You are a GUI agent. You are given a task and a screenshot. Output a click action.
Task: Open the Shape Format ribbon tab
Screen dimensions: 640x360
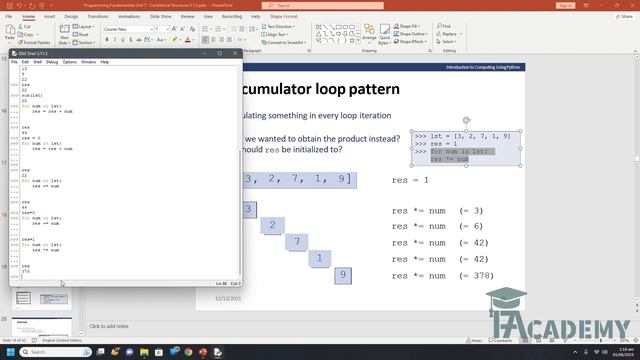click(284, 16)
